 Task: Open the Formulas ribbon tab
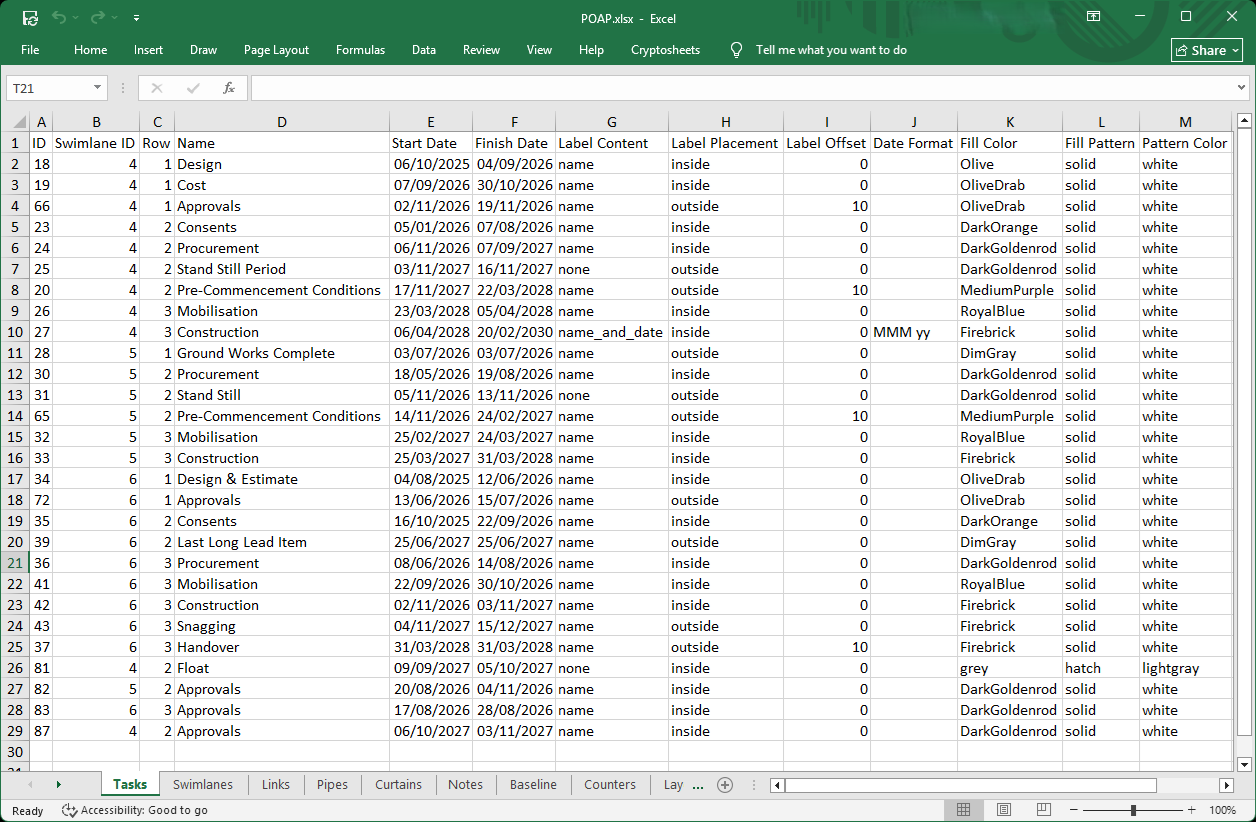(x=360, y=50)
